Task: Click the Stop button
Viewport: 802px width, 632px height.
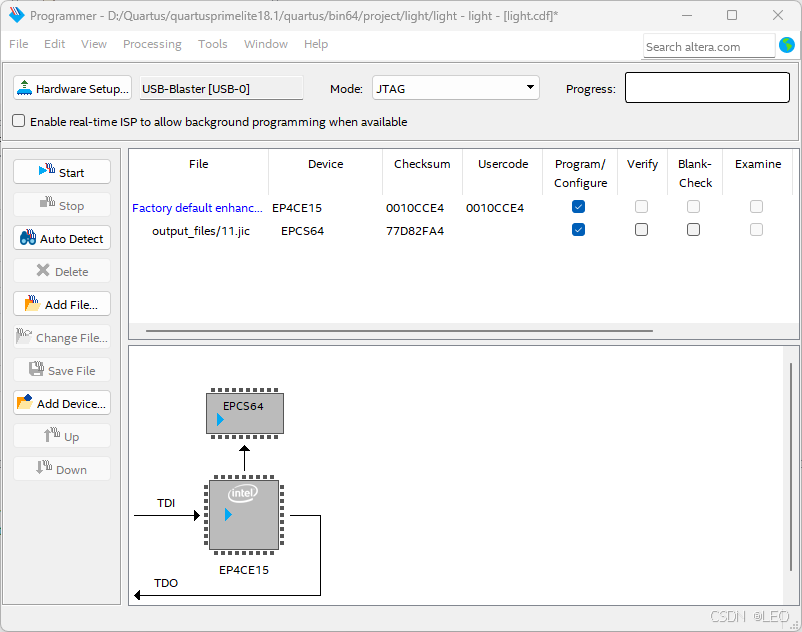Action: [x=62, y=205]
